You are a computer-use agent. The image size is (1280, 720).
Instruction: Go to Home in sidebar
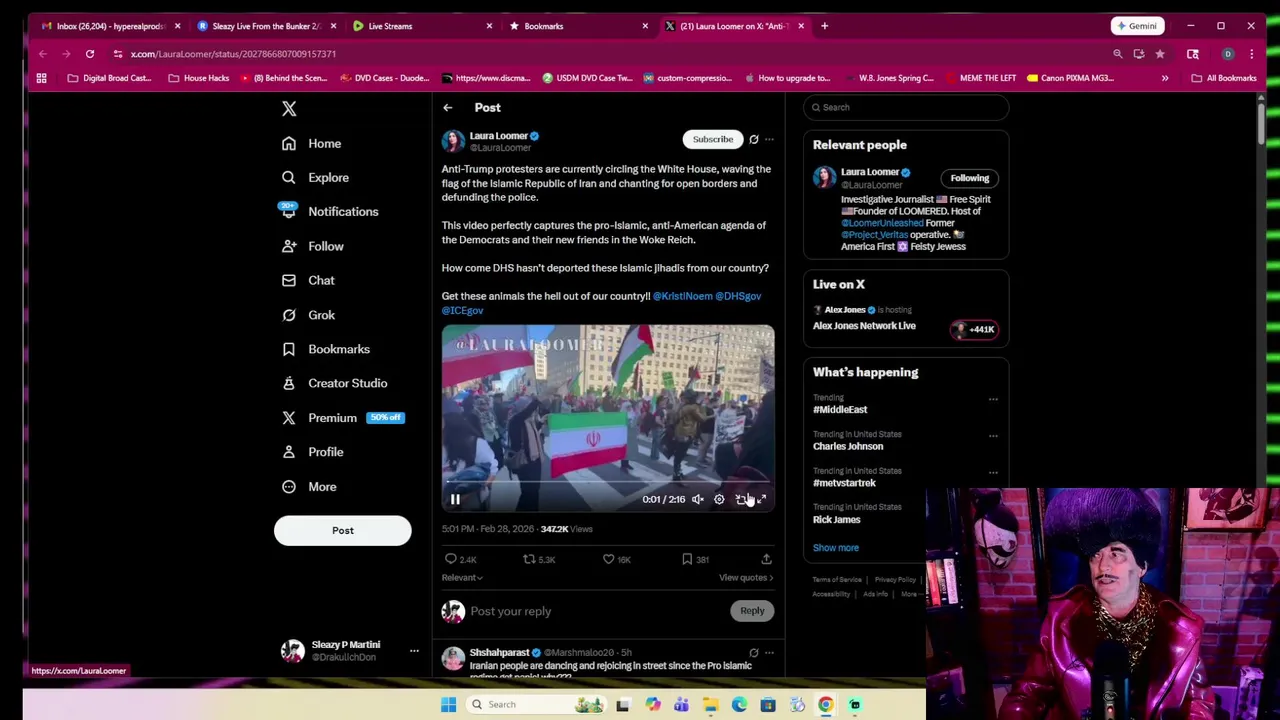(312, 143)
